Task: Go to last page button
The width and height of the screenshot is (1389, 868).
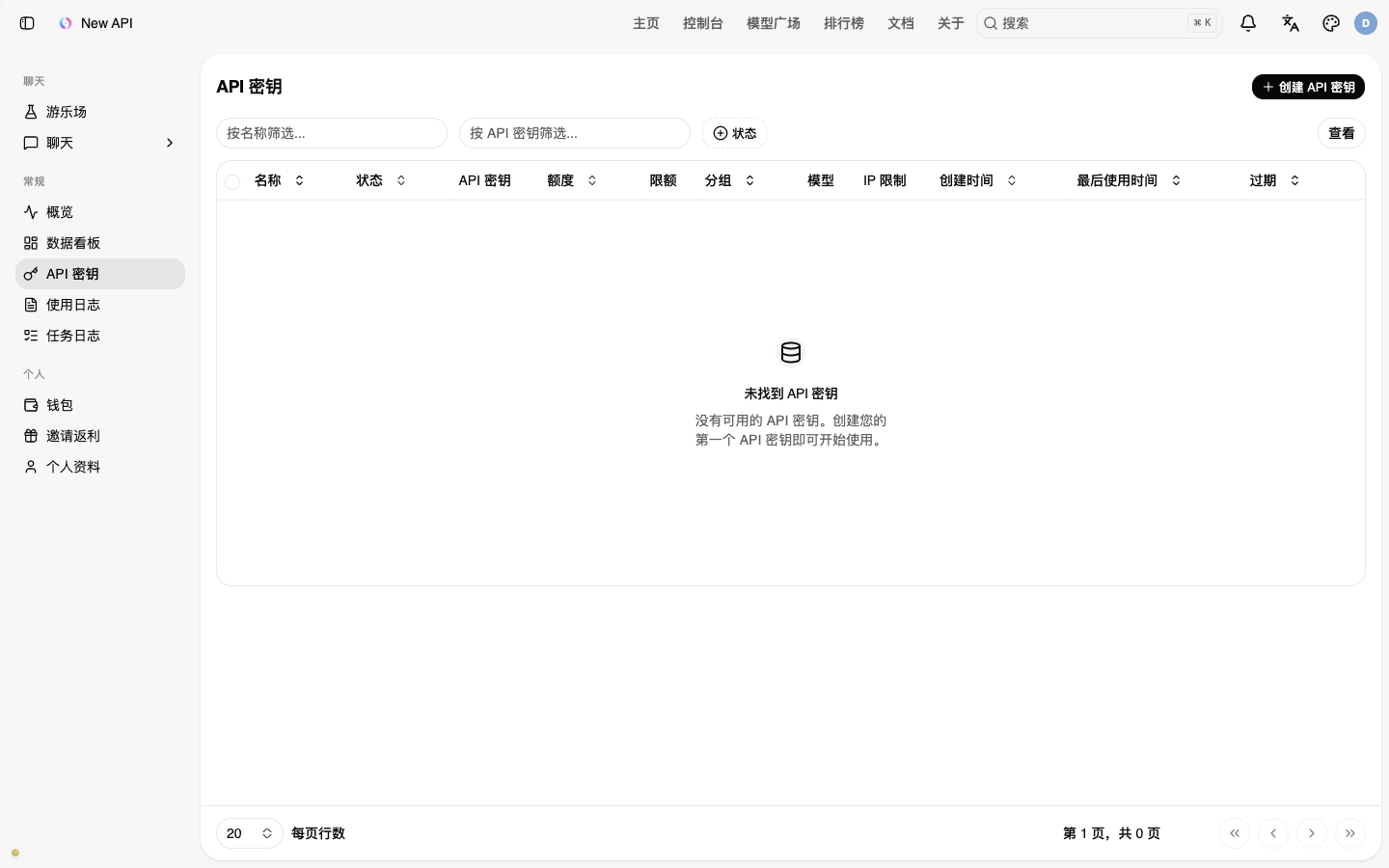Action: tap(1350, 833)
